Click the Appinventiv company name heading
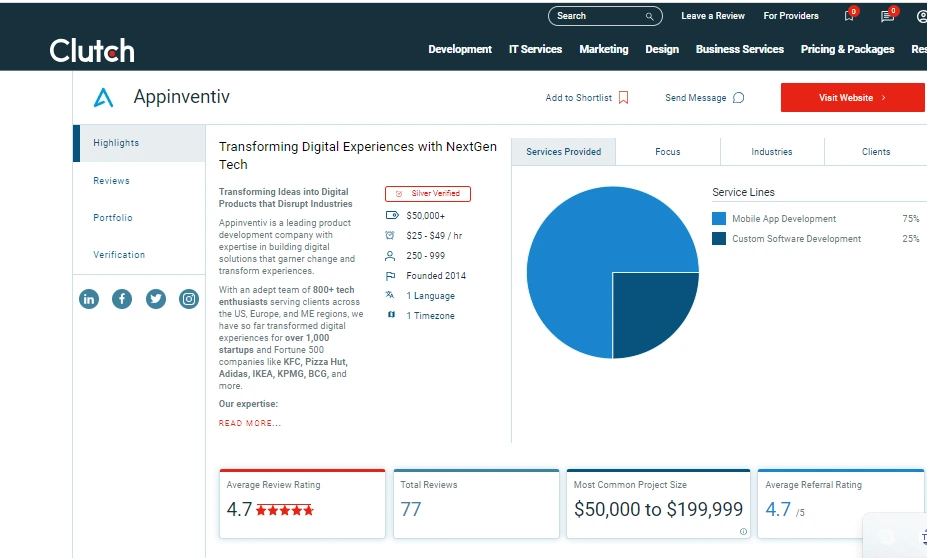927x558 pixels. [181, 97]
